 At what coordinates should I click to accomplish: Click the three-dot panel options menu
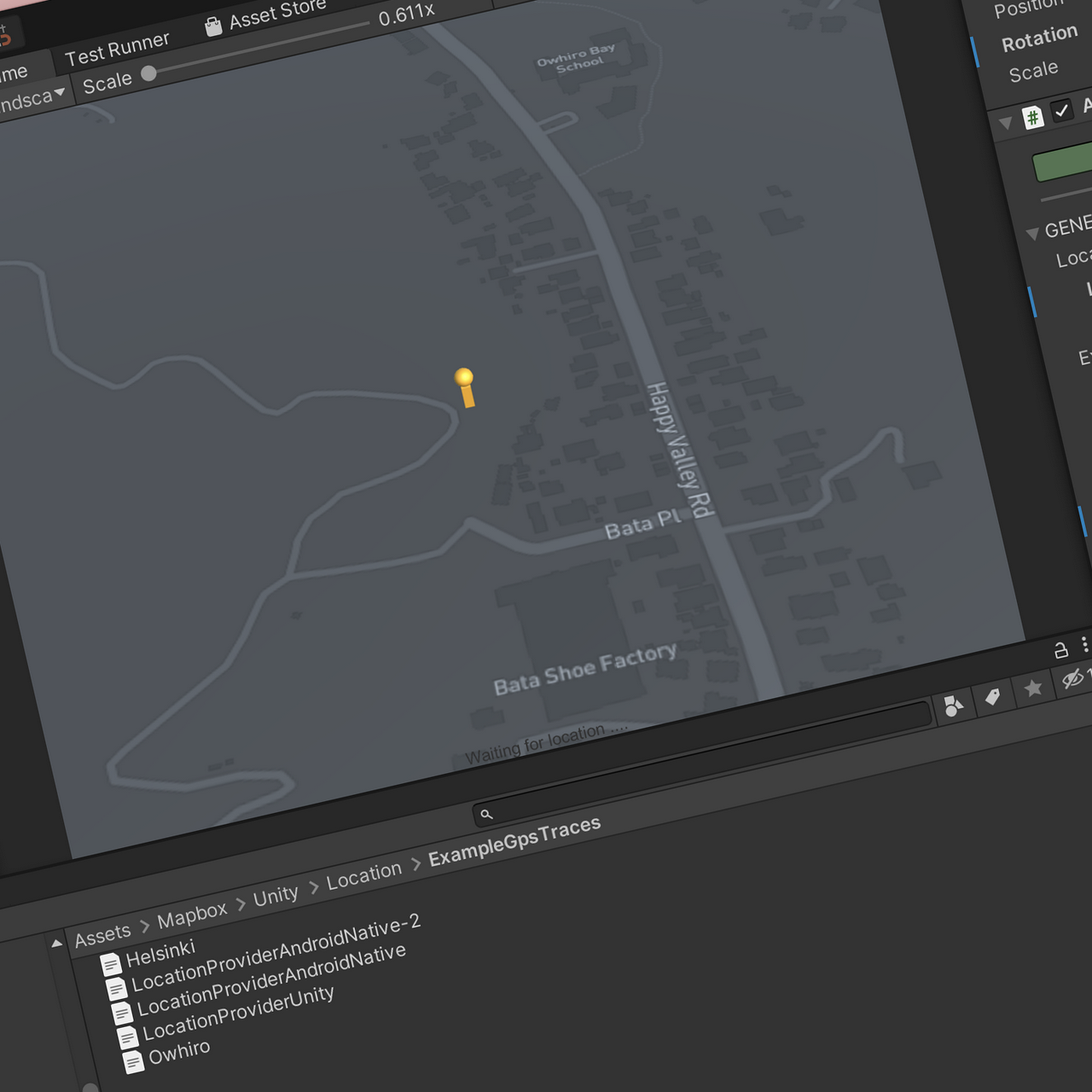pos(1084,644)
